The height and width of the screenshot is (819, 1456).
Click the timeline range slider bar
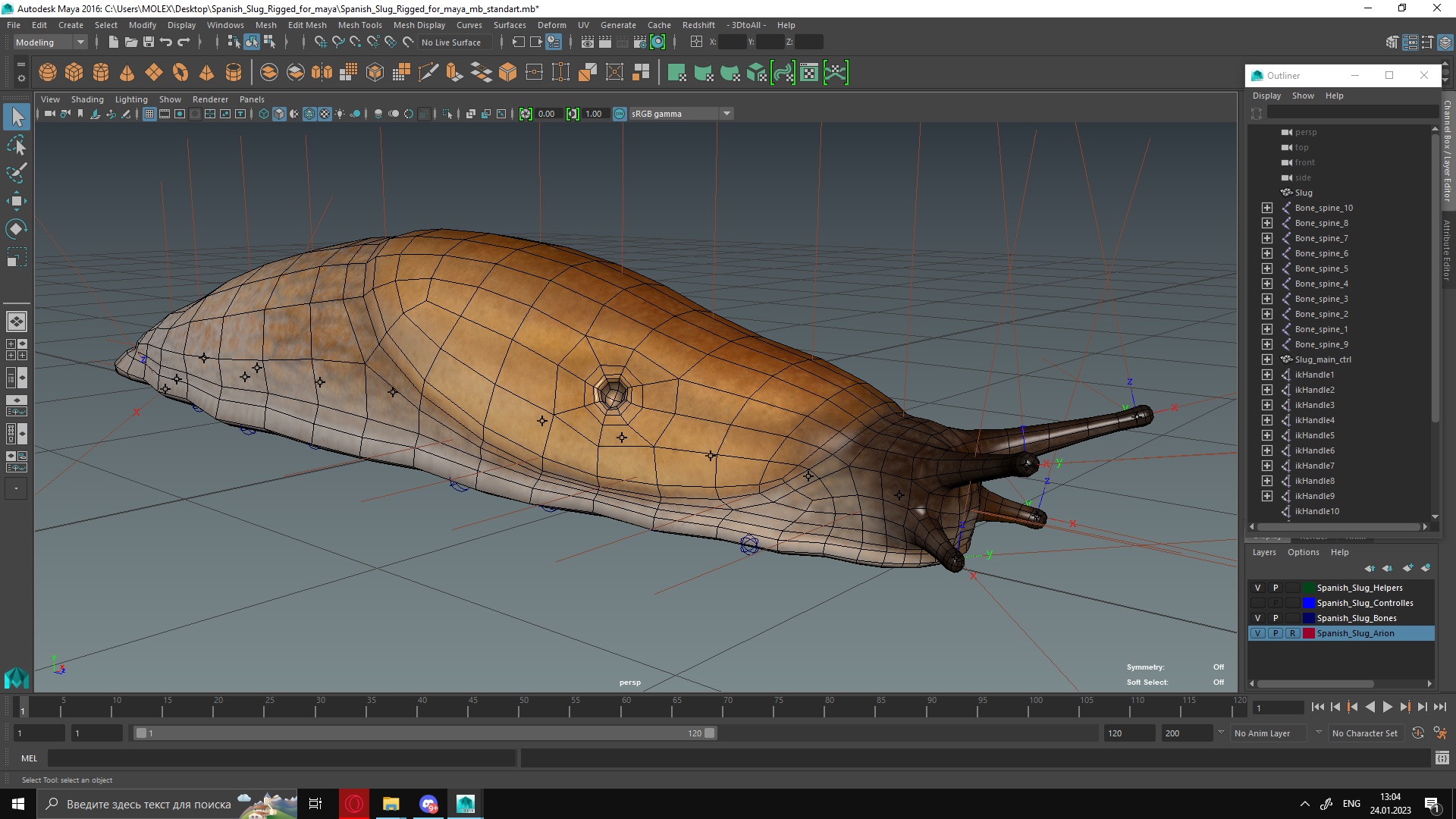(x=425, y=733)
